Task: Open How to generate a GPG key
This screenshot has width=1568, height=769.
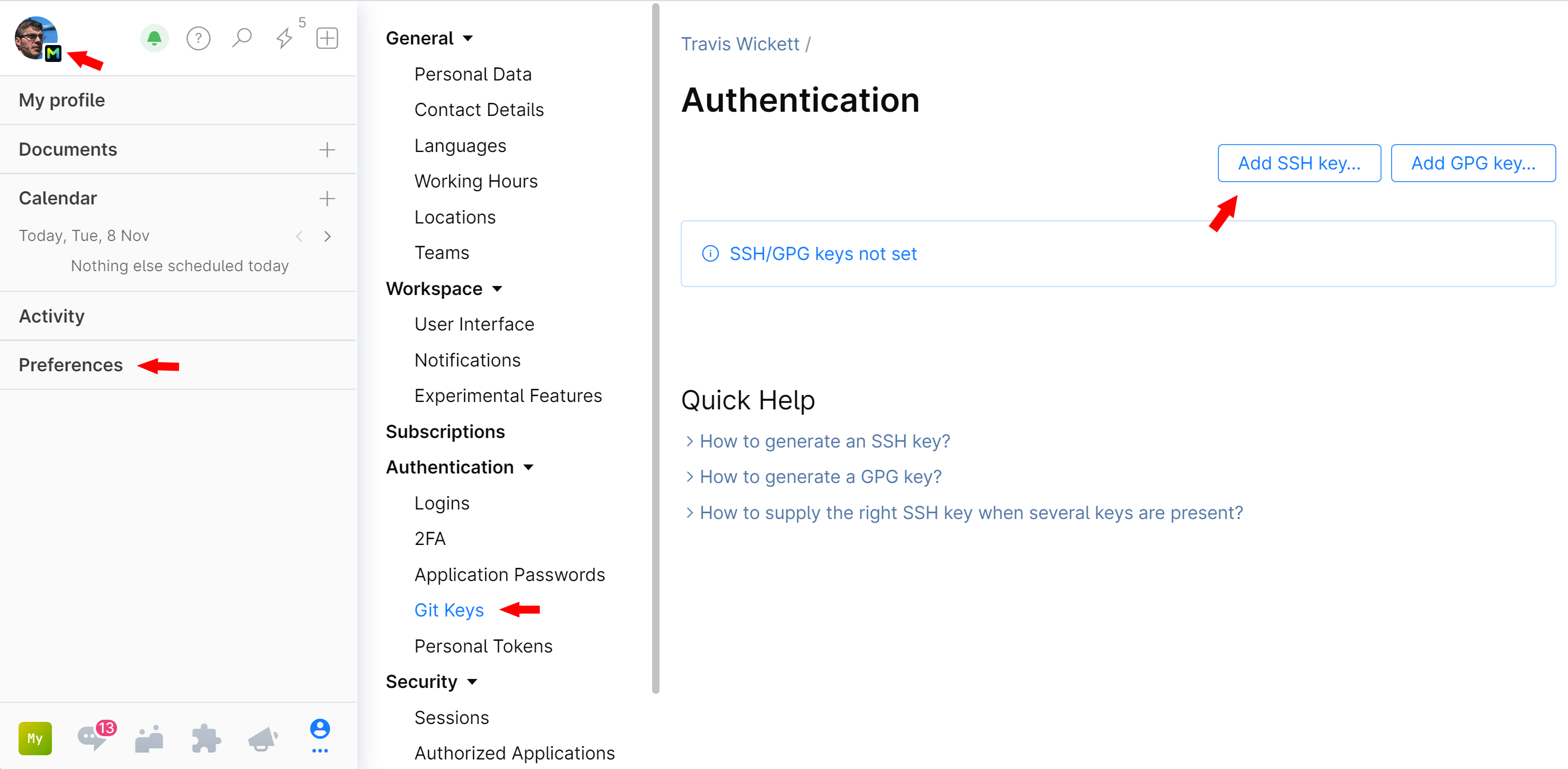Action: coord(821,476)
